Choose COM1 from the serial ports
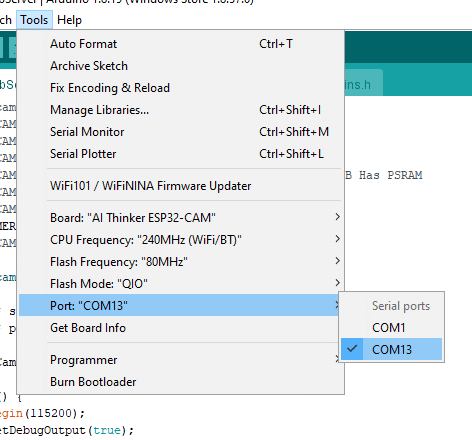 392,327
